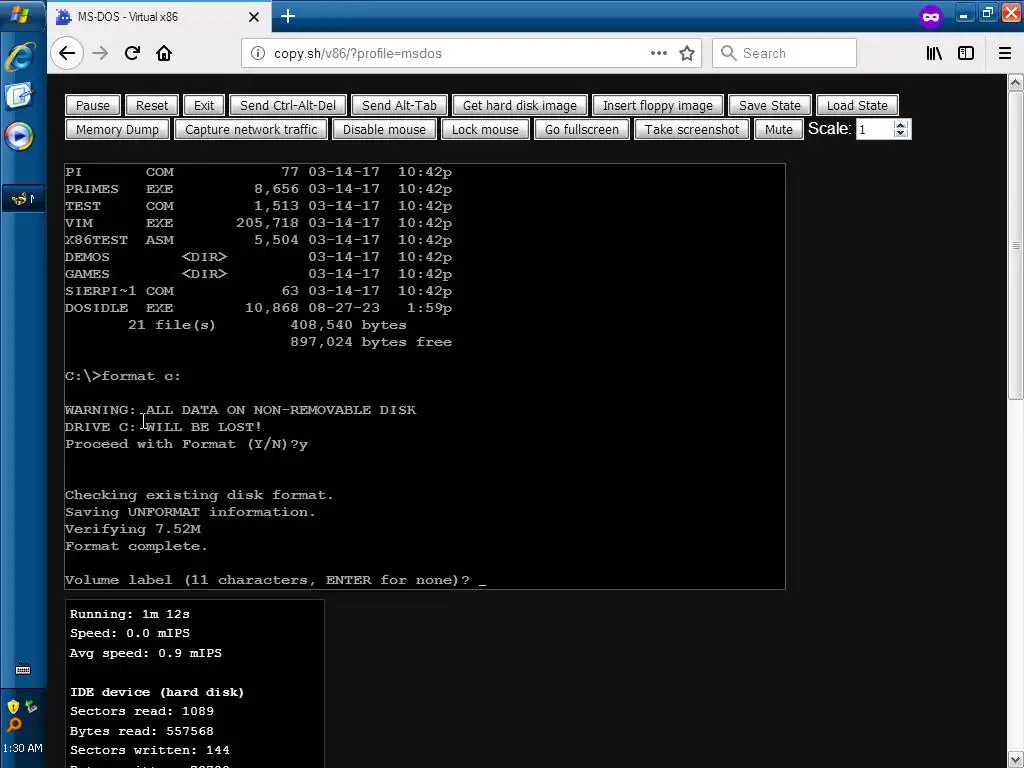Send Ctrl-Alt-Del to the emulator
1024x768 pixels.
pos(288,105)
